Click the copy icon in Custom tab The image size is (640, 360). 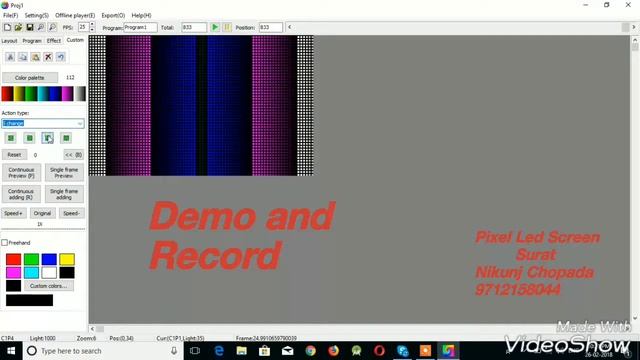[x=23, y=57]
